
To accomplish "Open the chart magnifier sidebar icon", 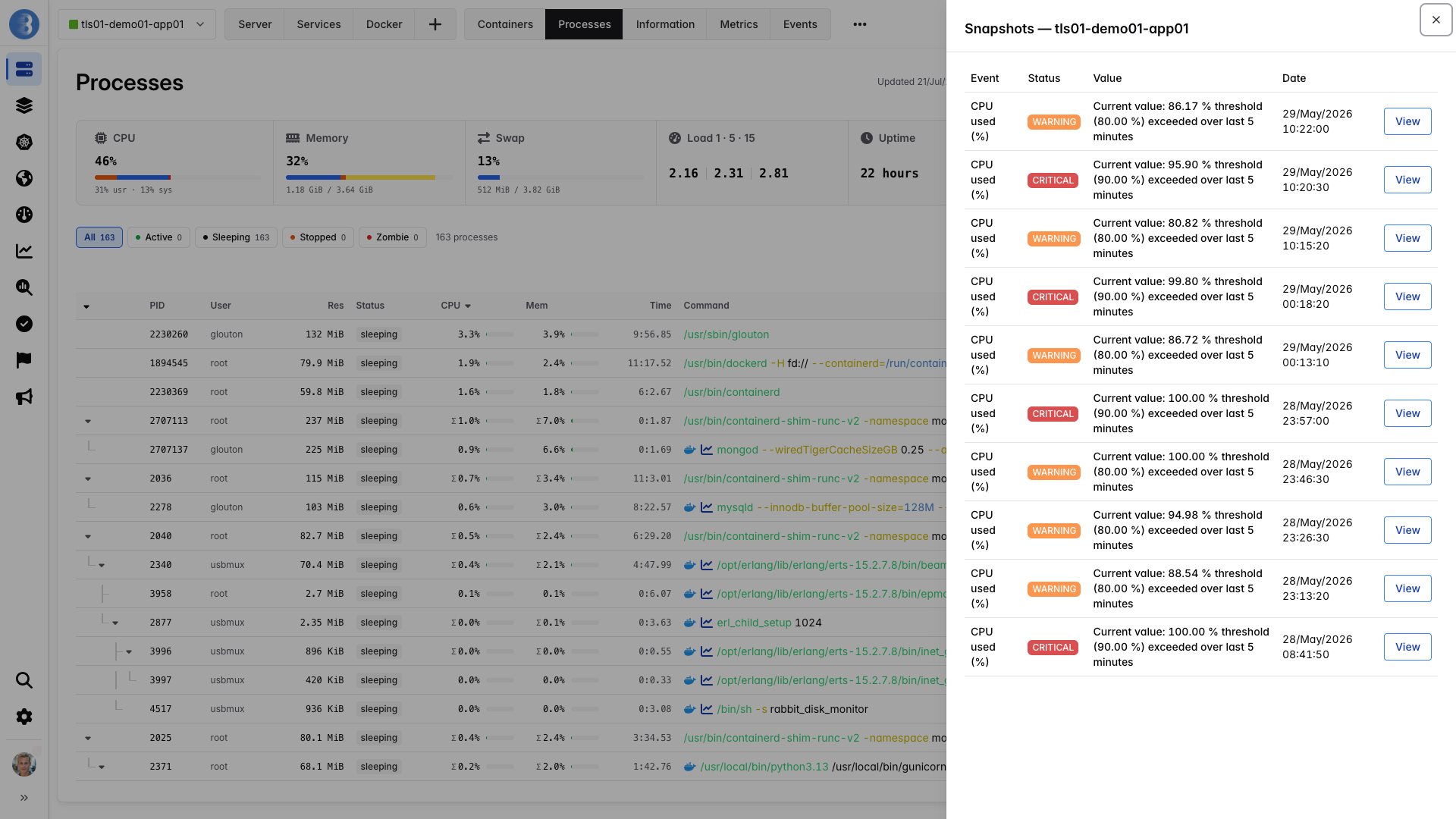I will coord(24,287).
